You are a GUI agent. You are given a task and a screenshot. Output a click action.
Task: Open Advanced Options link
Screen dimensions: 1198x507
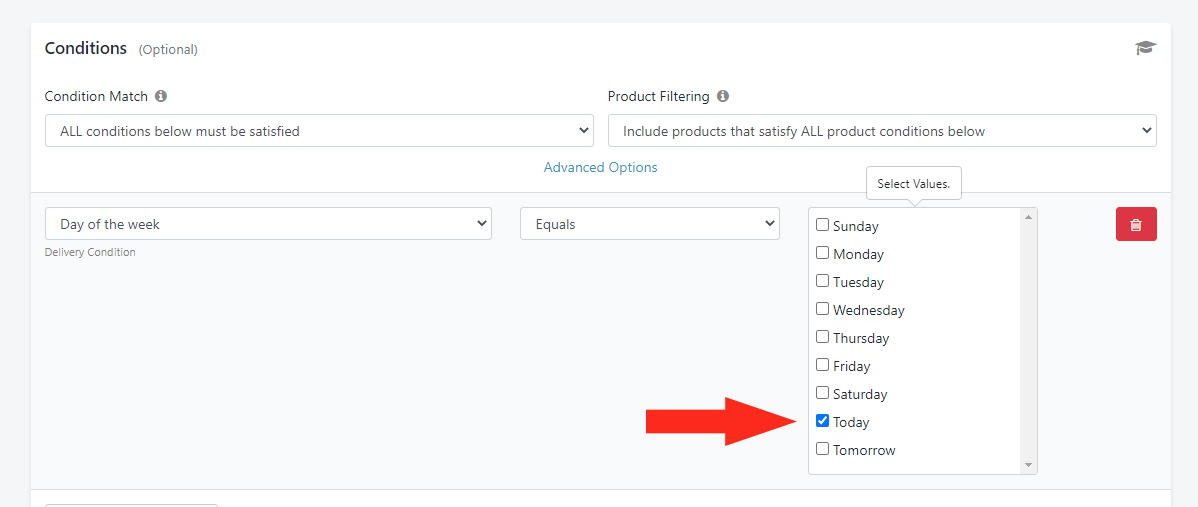[x=600, y=168]
